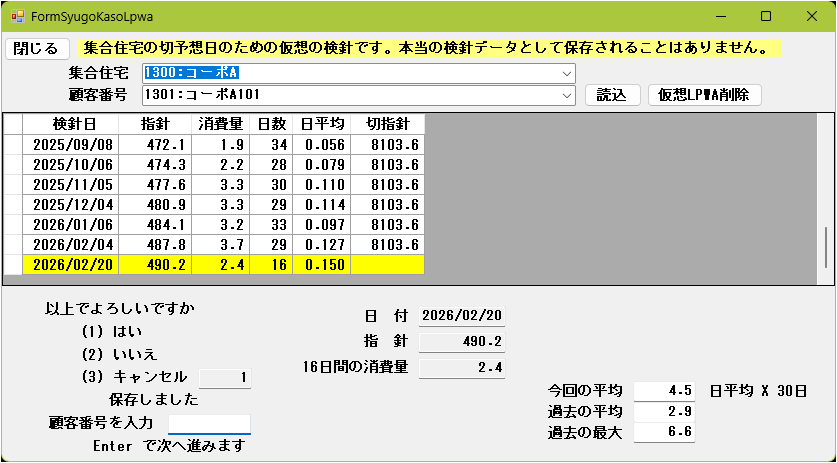Maximize the window
The image size is (837, 463).
766,17
